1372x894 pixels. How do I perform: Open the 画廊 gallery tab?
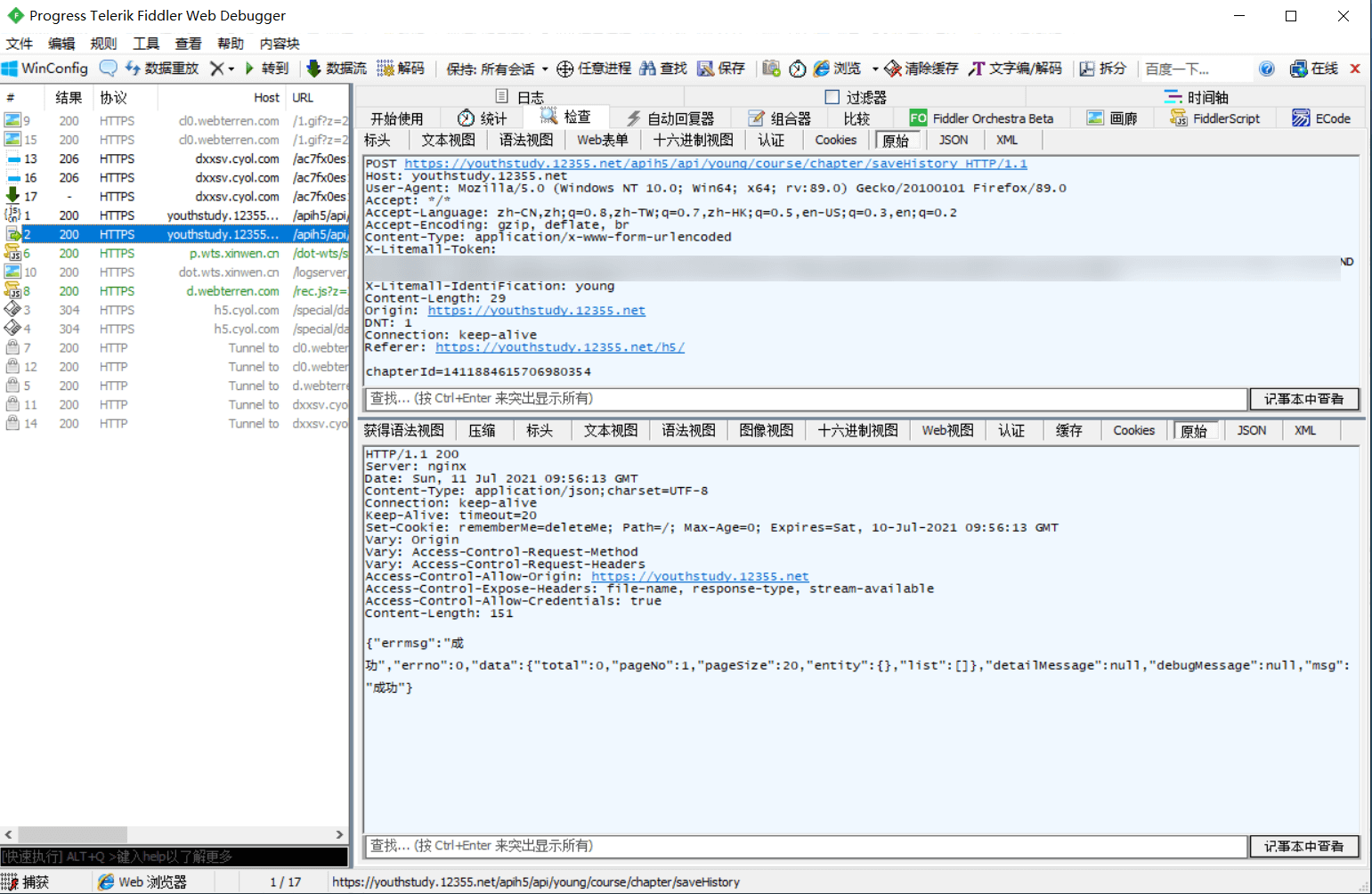pos(1112,118)
